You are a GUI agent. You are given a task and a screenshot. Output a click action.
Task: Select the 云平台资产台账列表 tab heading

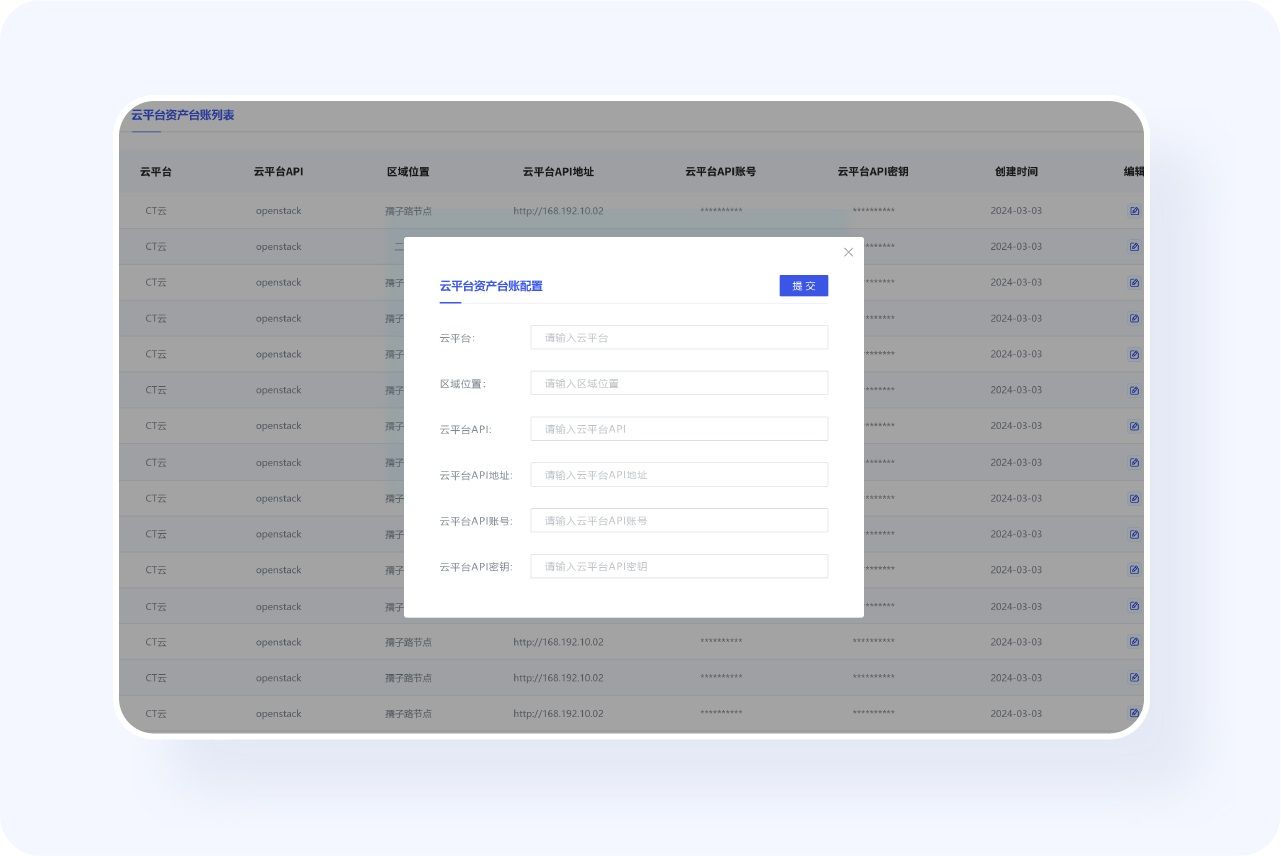click(x=182, y=115)
